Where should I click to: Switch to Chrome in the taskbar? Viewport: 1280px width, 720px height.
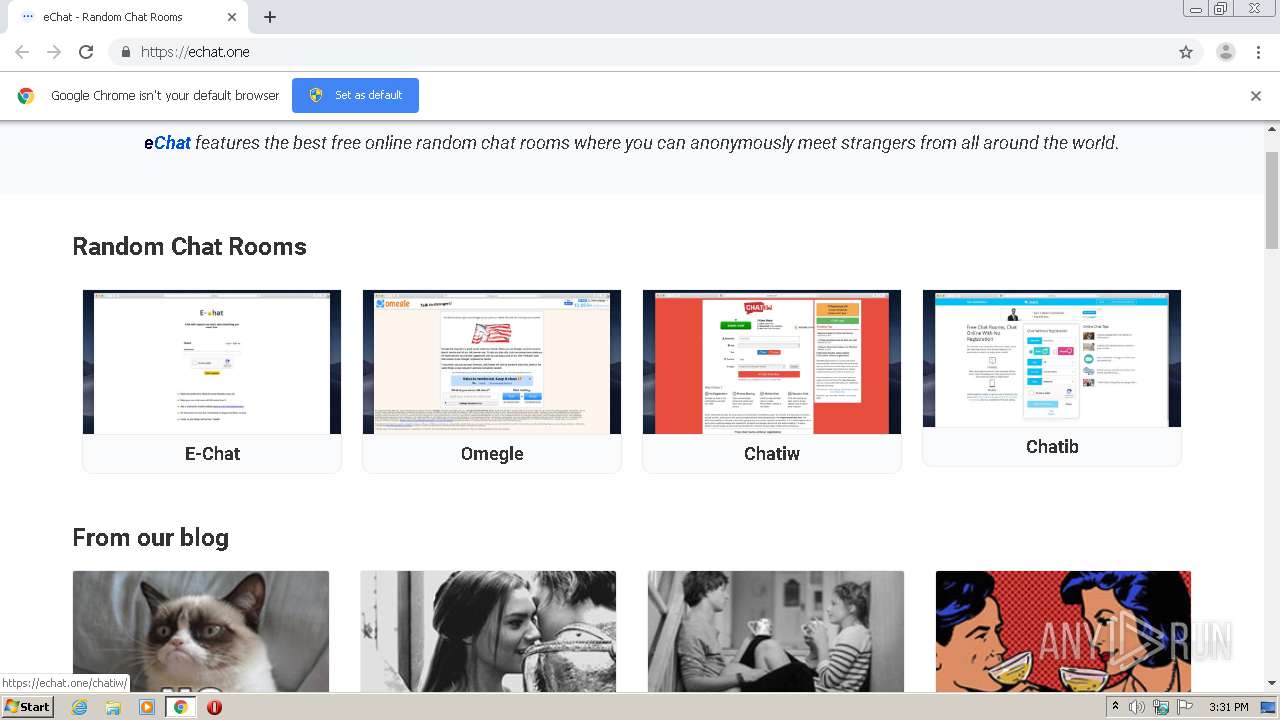click(x=181, y=707)
